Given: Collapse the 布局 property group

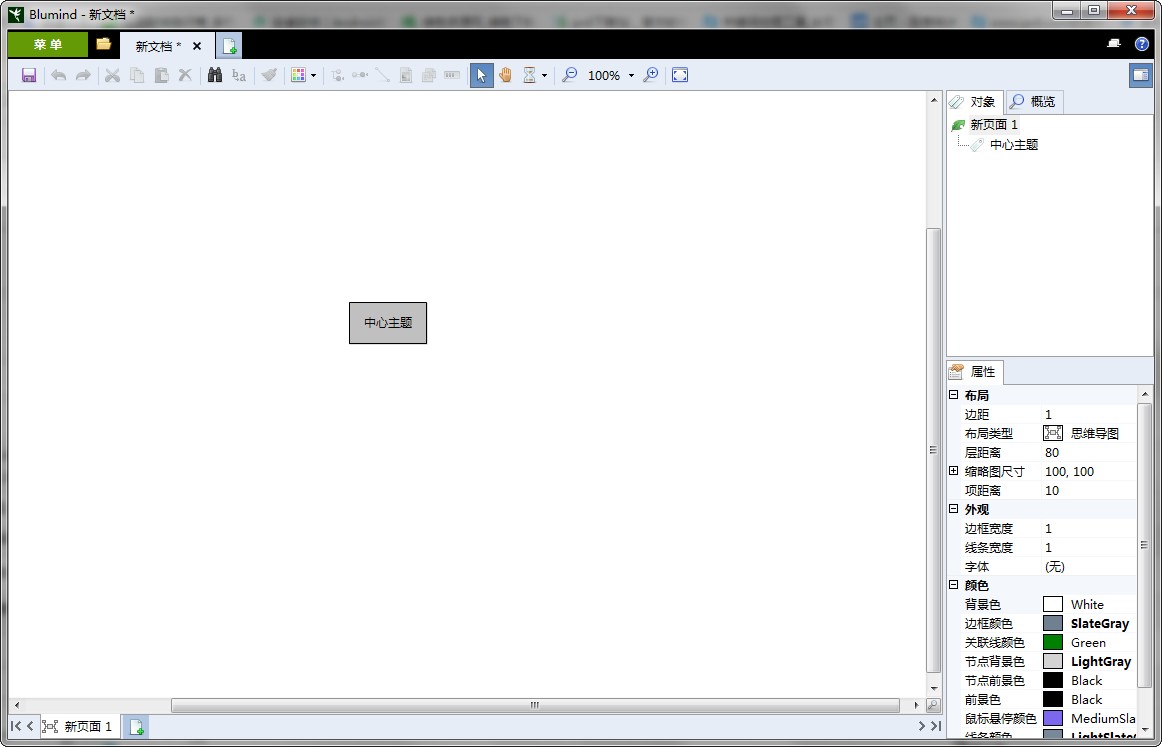Looking at the screenshot, I should click(x=954, y=395).
